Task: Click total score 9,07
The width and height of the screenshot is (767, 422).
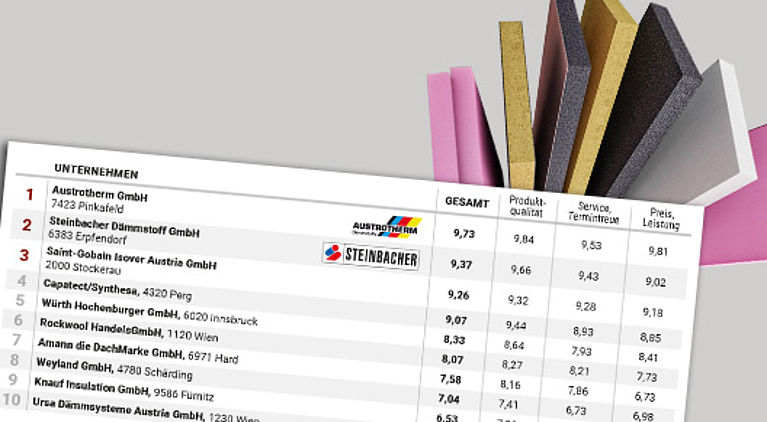Action: click(456, 320)
